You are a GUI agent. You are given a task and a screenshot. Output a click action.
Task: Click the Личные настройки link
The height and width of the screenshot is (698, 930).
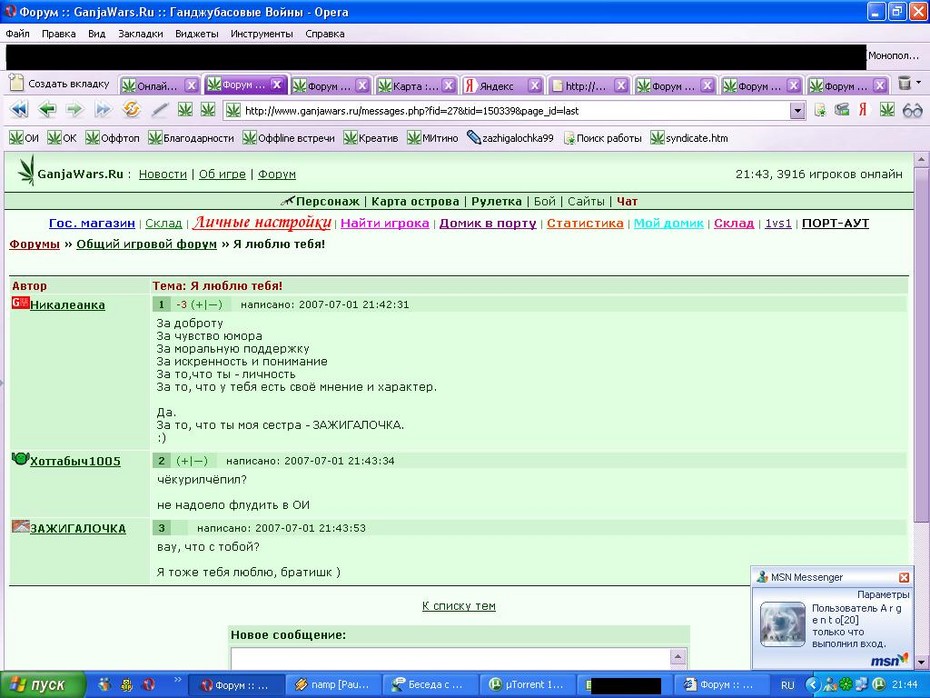click(x=262, y=222)
